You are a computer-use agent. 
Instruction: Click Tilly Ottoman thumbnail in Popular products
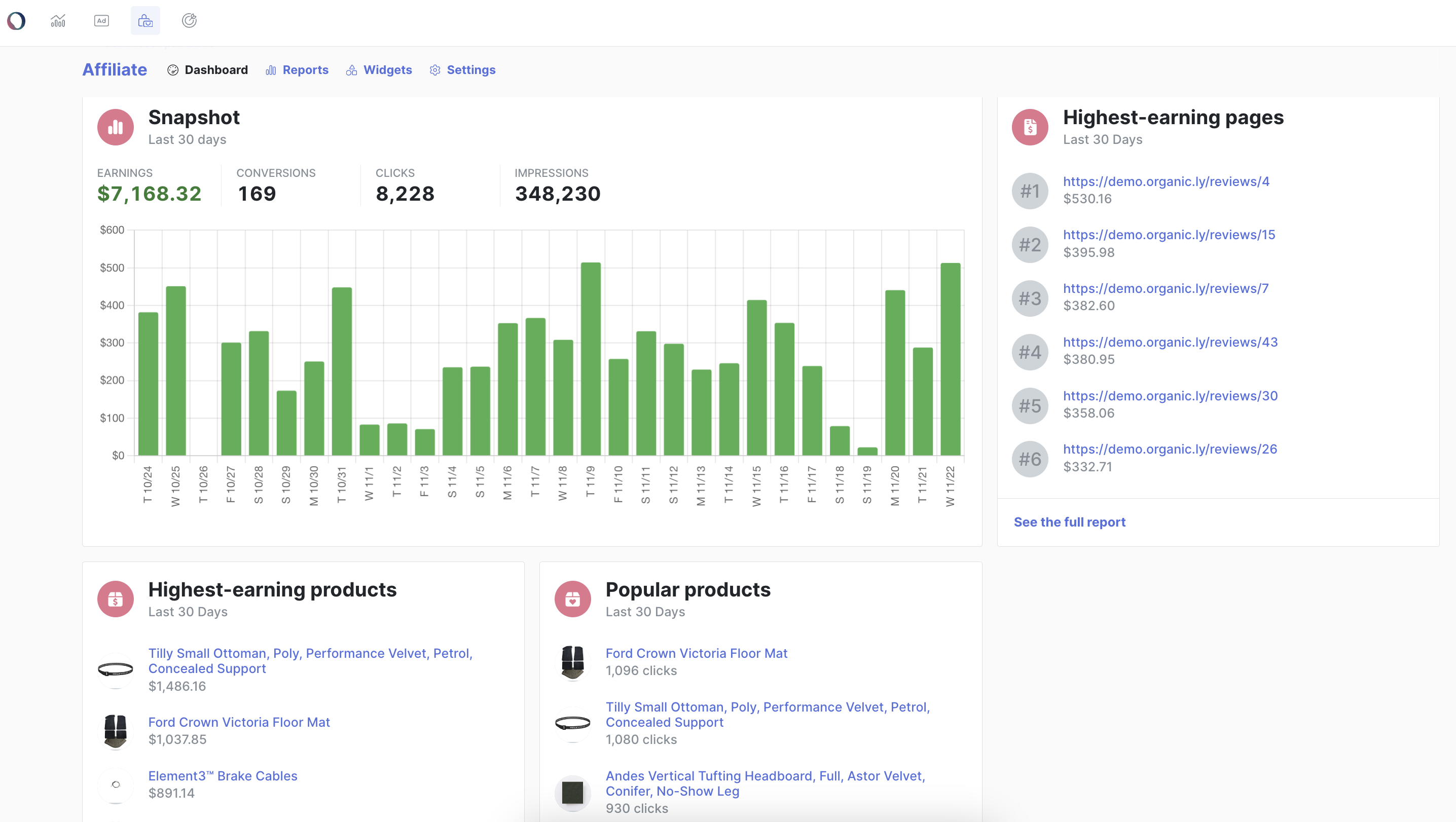coord(572,724)
